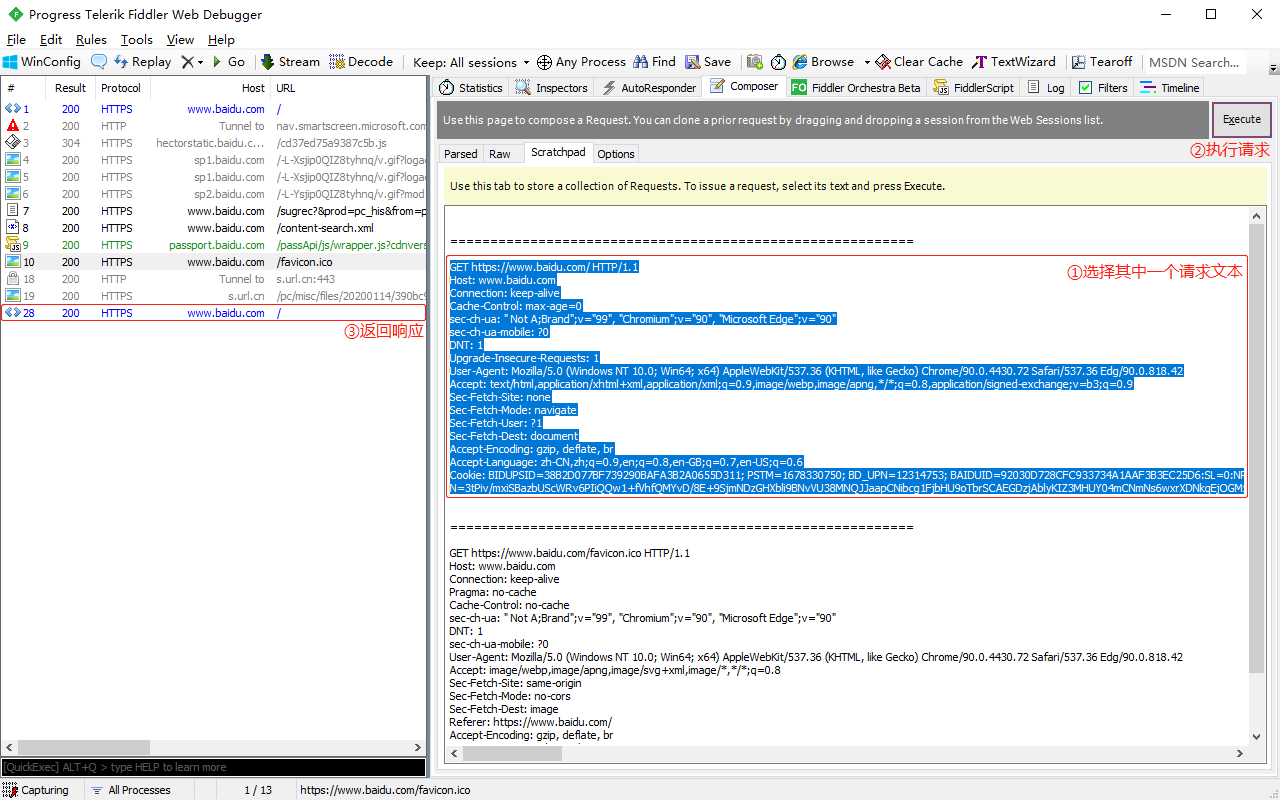Click the GET favicon.ico request line text
Image resolution: width=1280 pixels, height=800 pixels.
[x=570, y=553]
